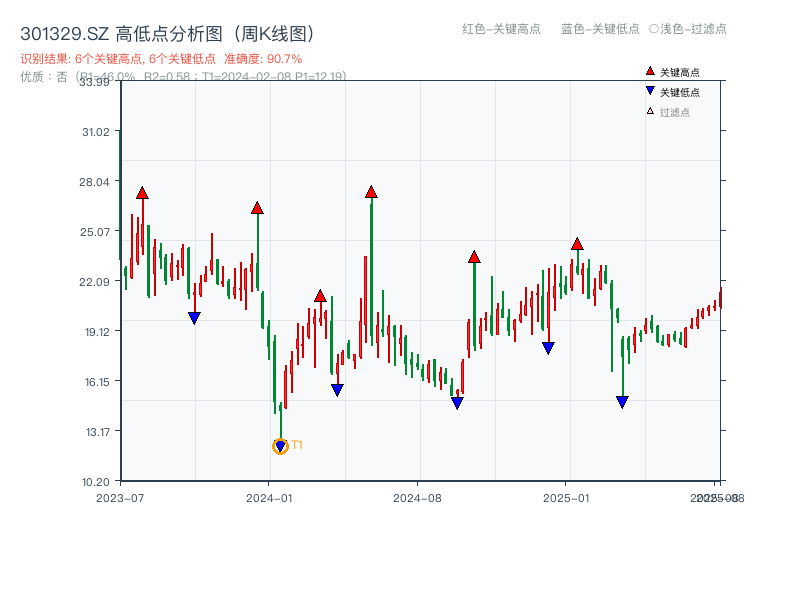Select the blue marker near the August 2024 bottom
Image resolution: width=800 pixels, height=600 pixels.
click(458, 402)
